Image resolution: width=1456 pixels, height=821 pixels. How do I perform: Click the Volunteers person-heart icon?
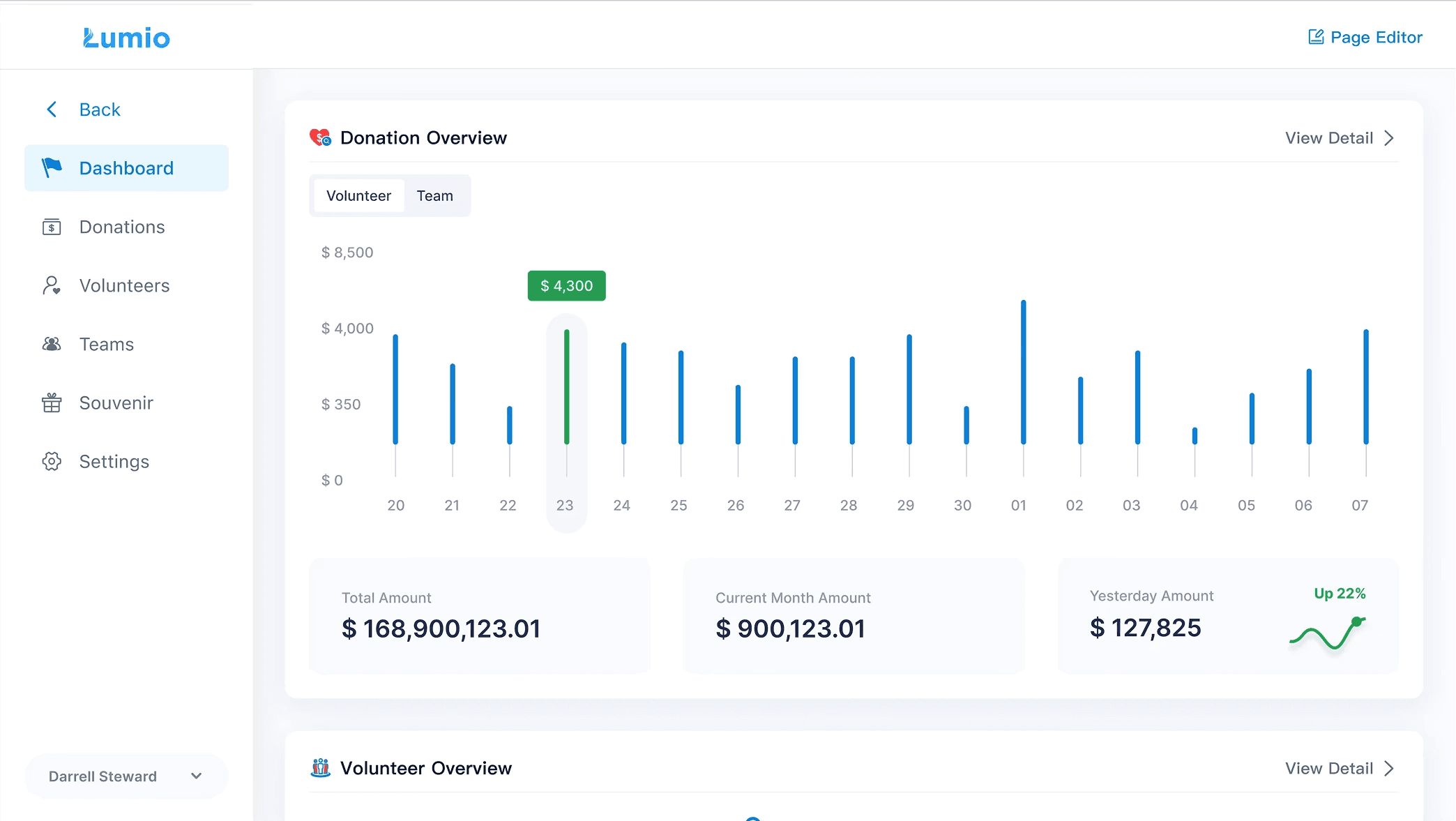(52, 285)
